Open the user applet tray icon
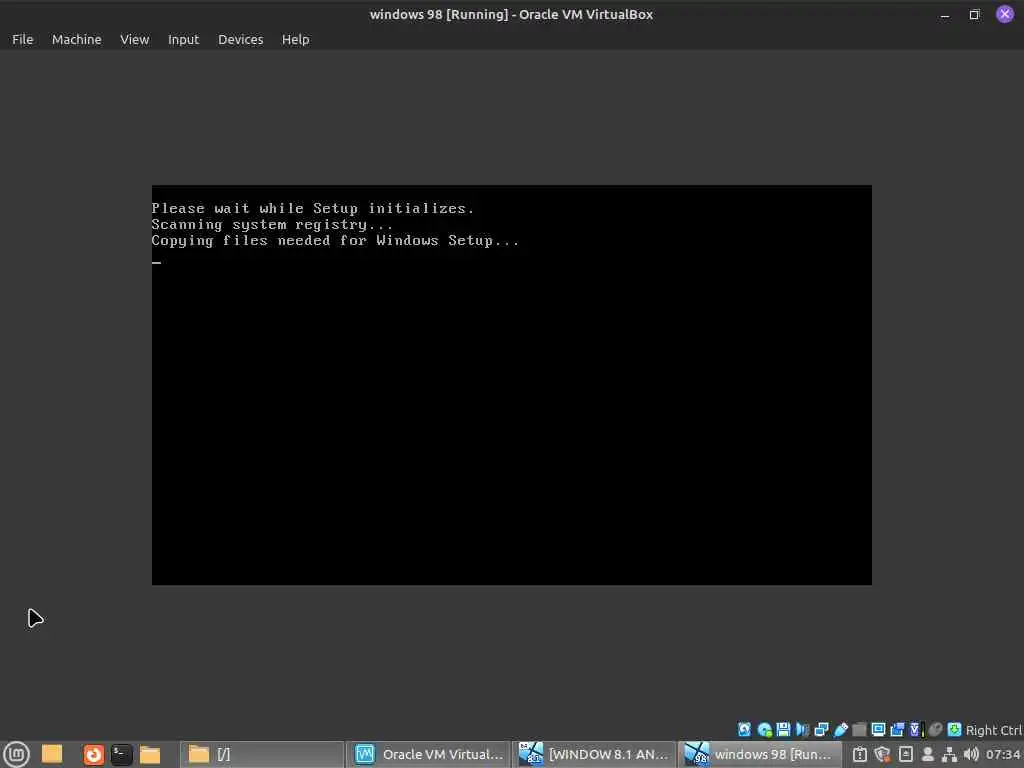 [x=927, y=754]
